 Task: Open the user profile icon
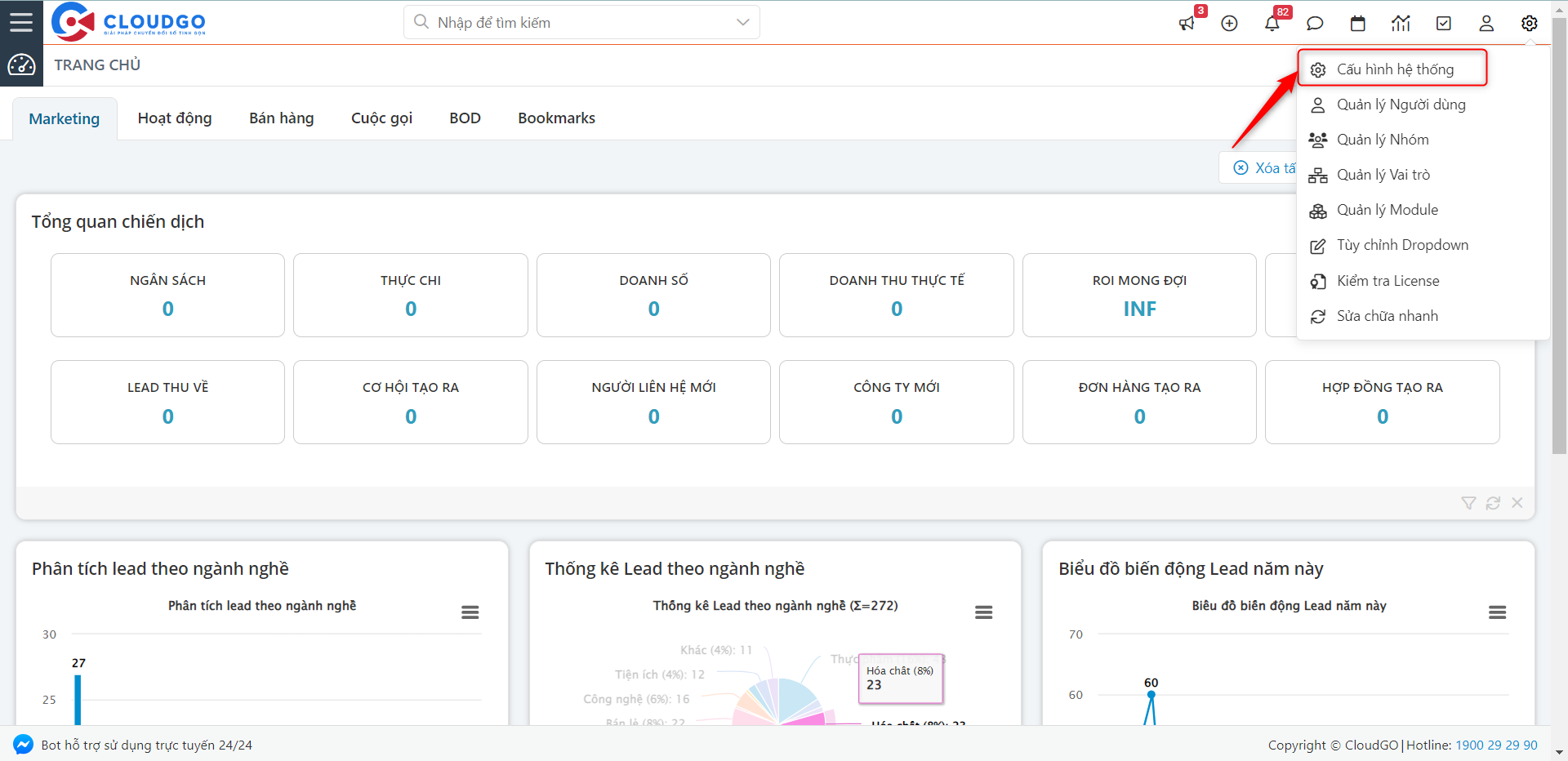tap(1486, 24)
